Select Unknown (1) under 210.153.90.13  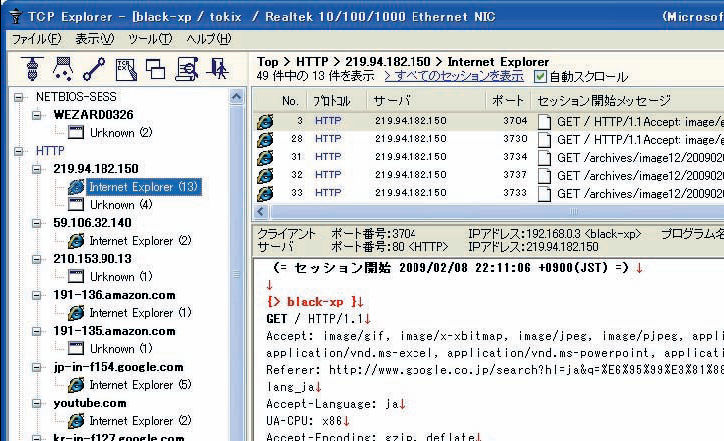[x=121, y=277]
